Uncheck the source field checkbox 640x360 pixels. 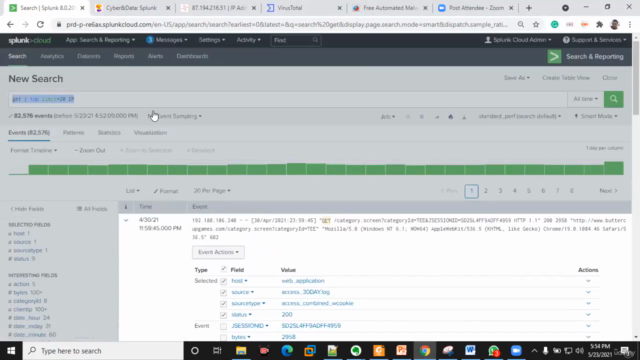pos(223,292)
